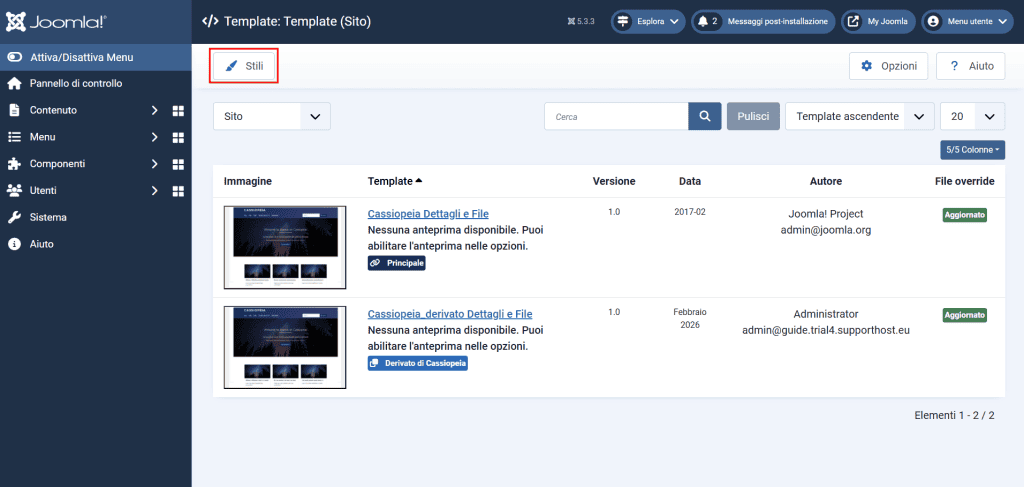
Task: Click the Menu item's chevron arrow
Action: (x=155, y=137)
